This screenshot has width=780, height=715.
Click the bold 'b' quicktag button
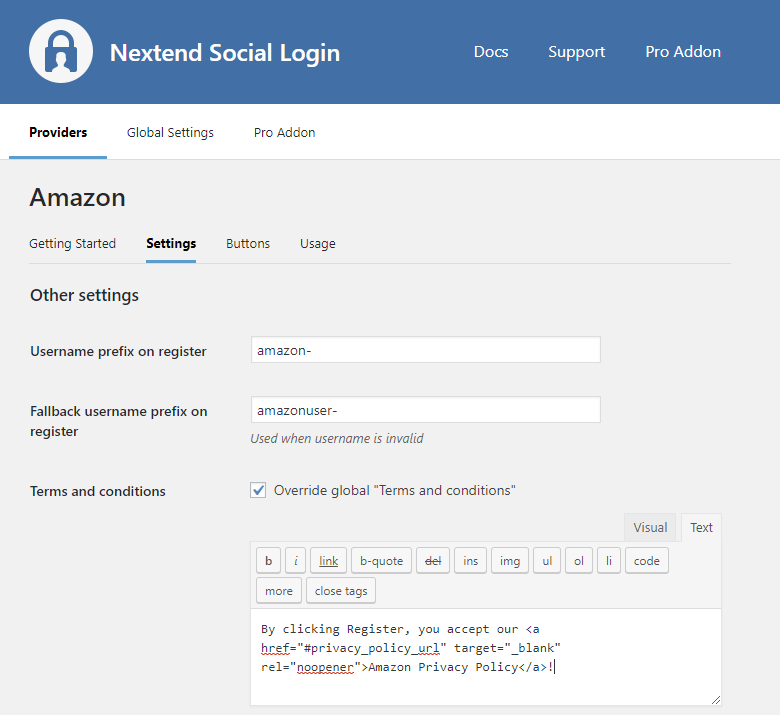click(x=268, y=561)
